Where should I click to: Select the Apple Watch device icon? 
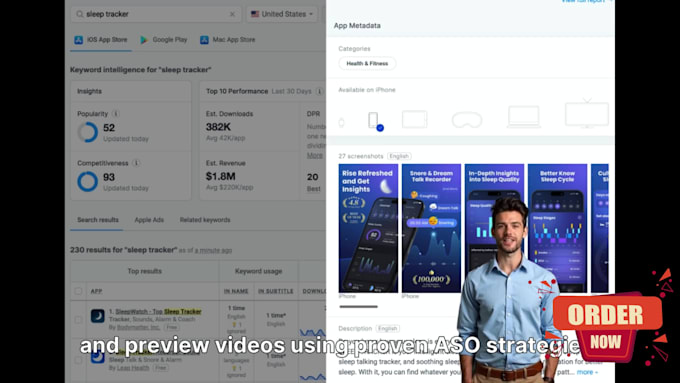pos(342,123)
